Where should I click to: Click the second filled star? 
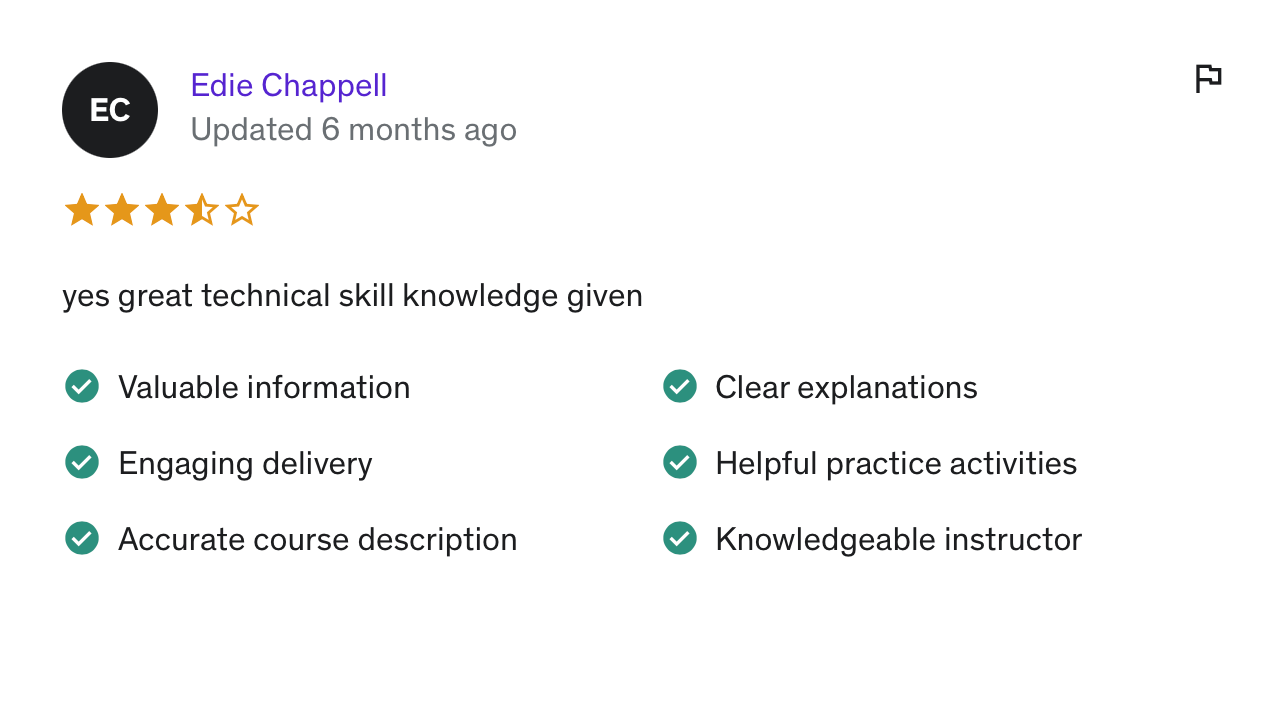122,211
